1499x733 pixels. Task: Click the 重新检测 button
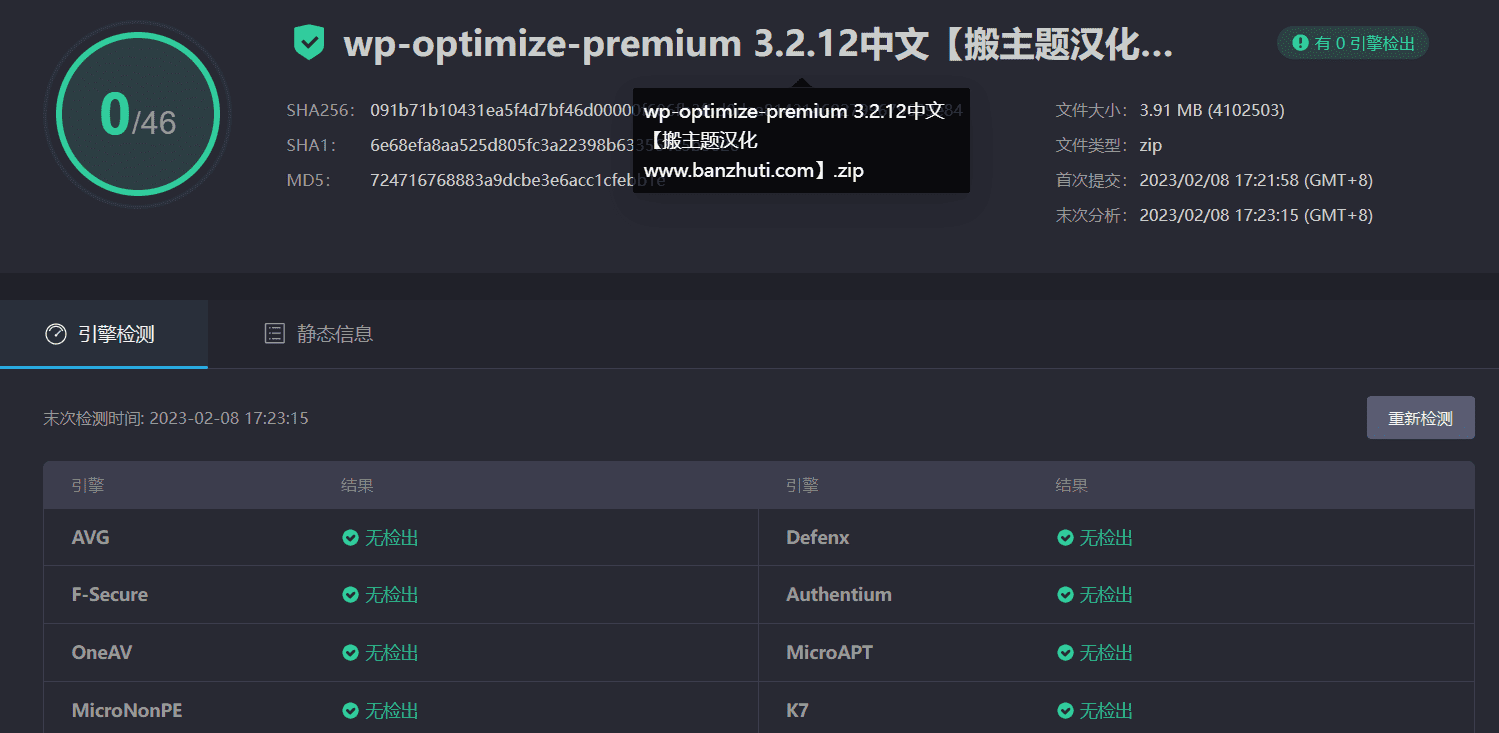(x=1420, y=418)
